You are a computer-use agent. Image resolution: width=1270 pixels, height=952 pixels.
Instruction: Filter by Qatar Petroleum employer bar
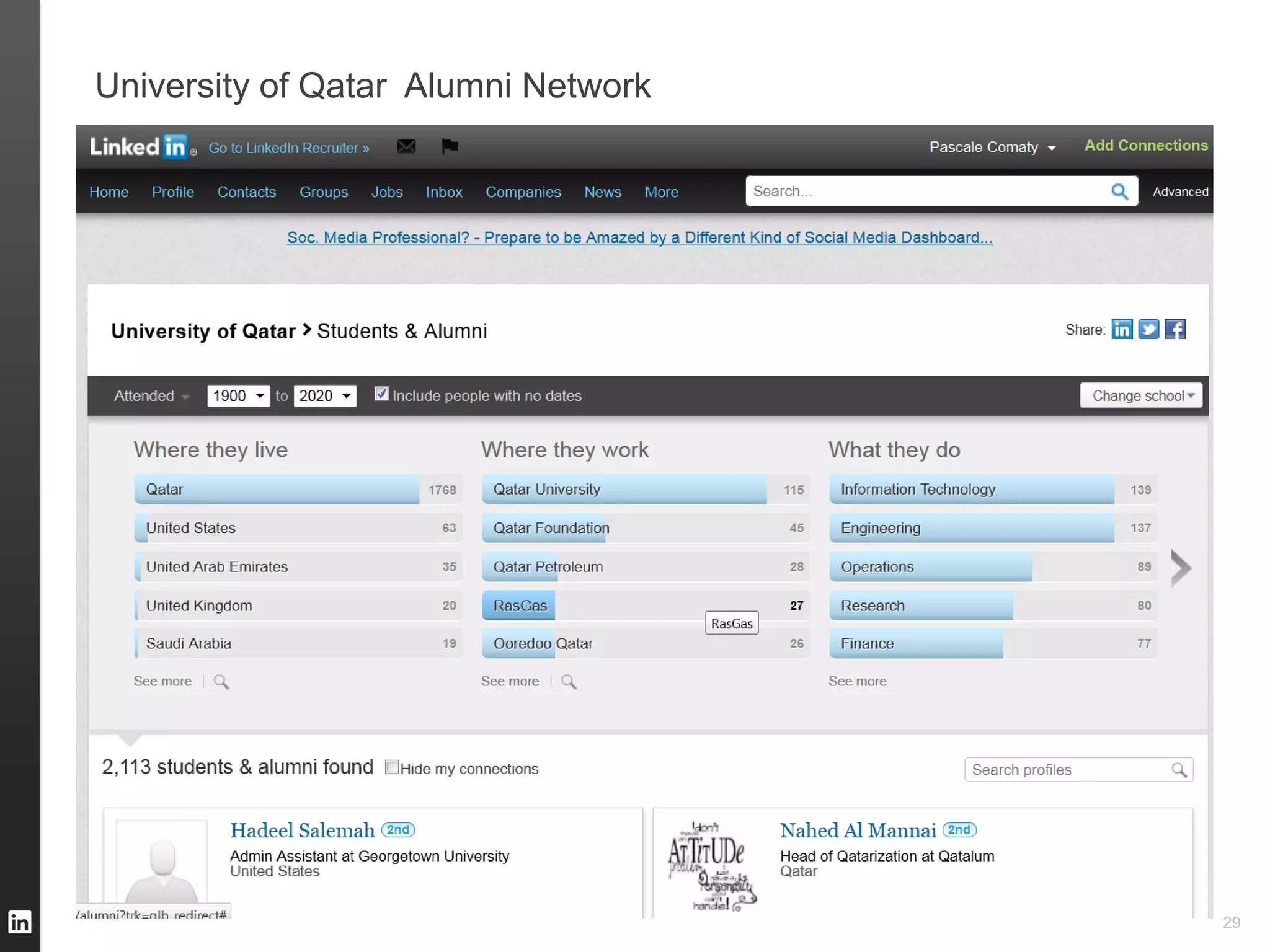tap(646, 566)
